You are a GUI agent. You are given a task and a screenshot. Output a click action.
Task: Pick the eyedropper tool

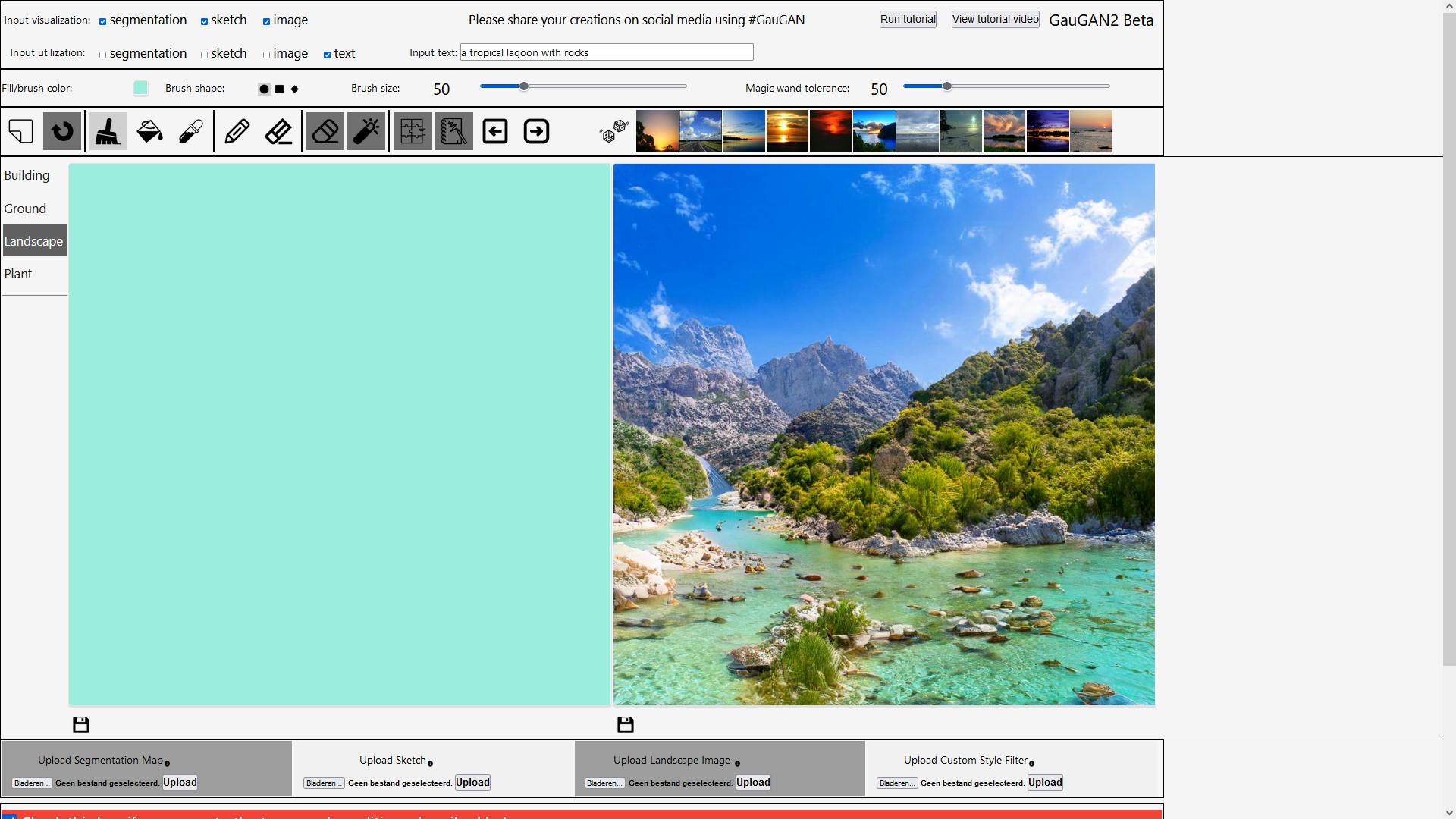(x=191, y=131)
